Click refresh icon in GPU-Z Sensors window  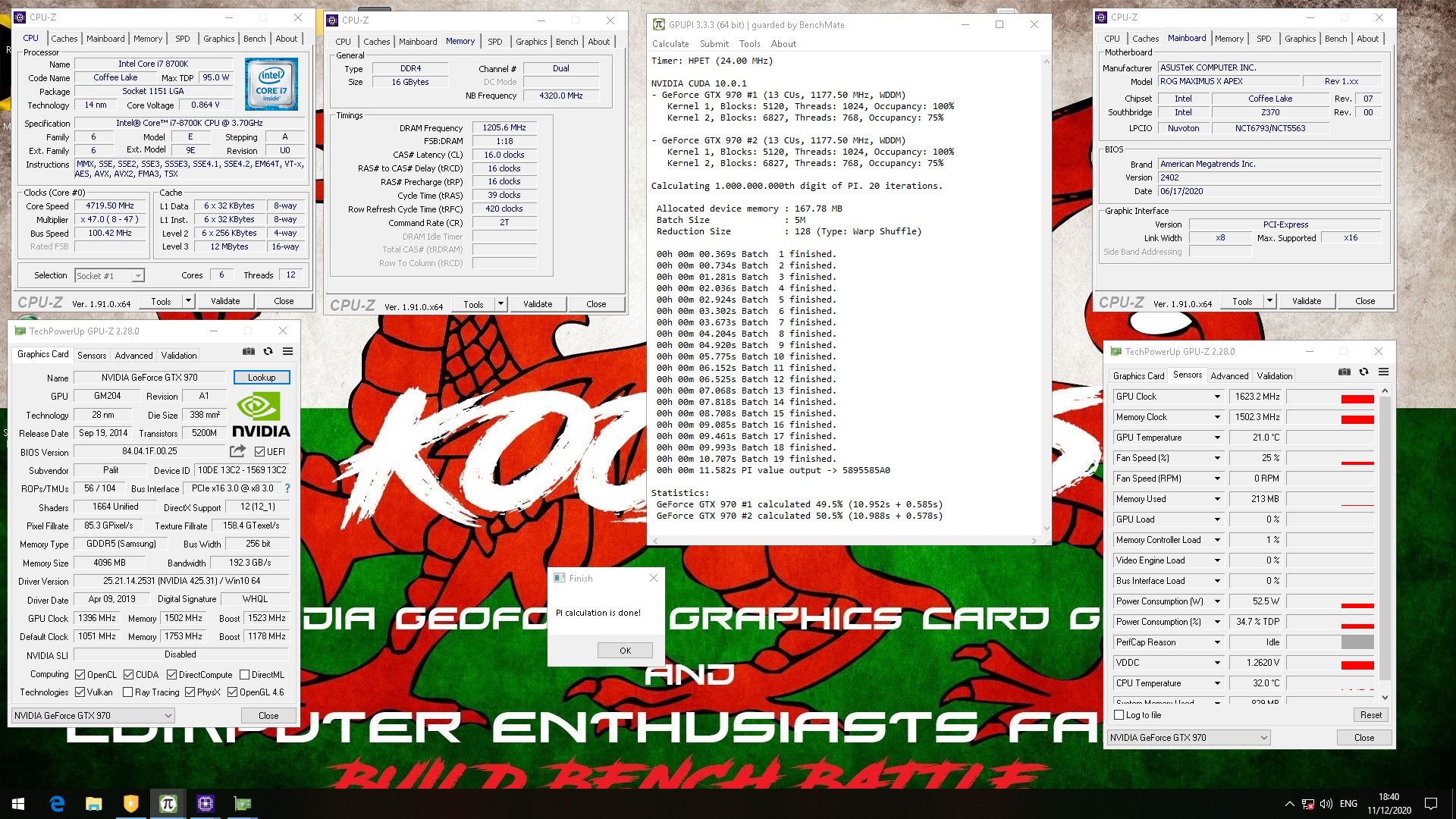[x=1363, y=372]
